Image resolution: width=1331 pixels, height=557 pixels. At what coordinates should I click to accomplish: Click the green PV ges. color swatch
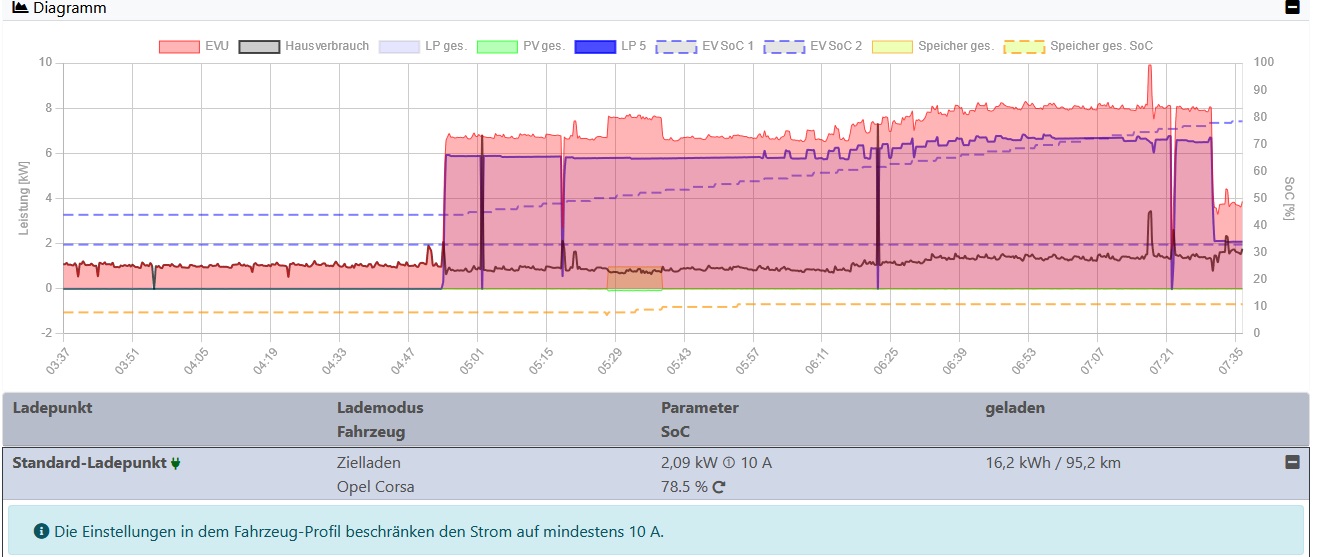tap(497, 46)
